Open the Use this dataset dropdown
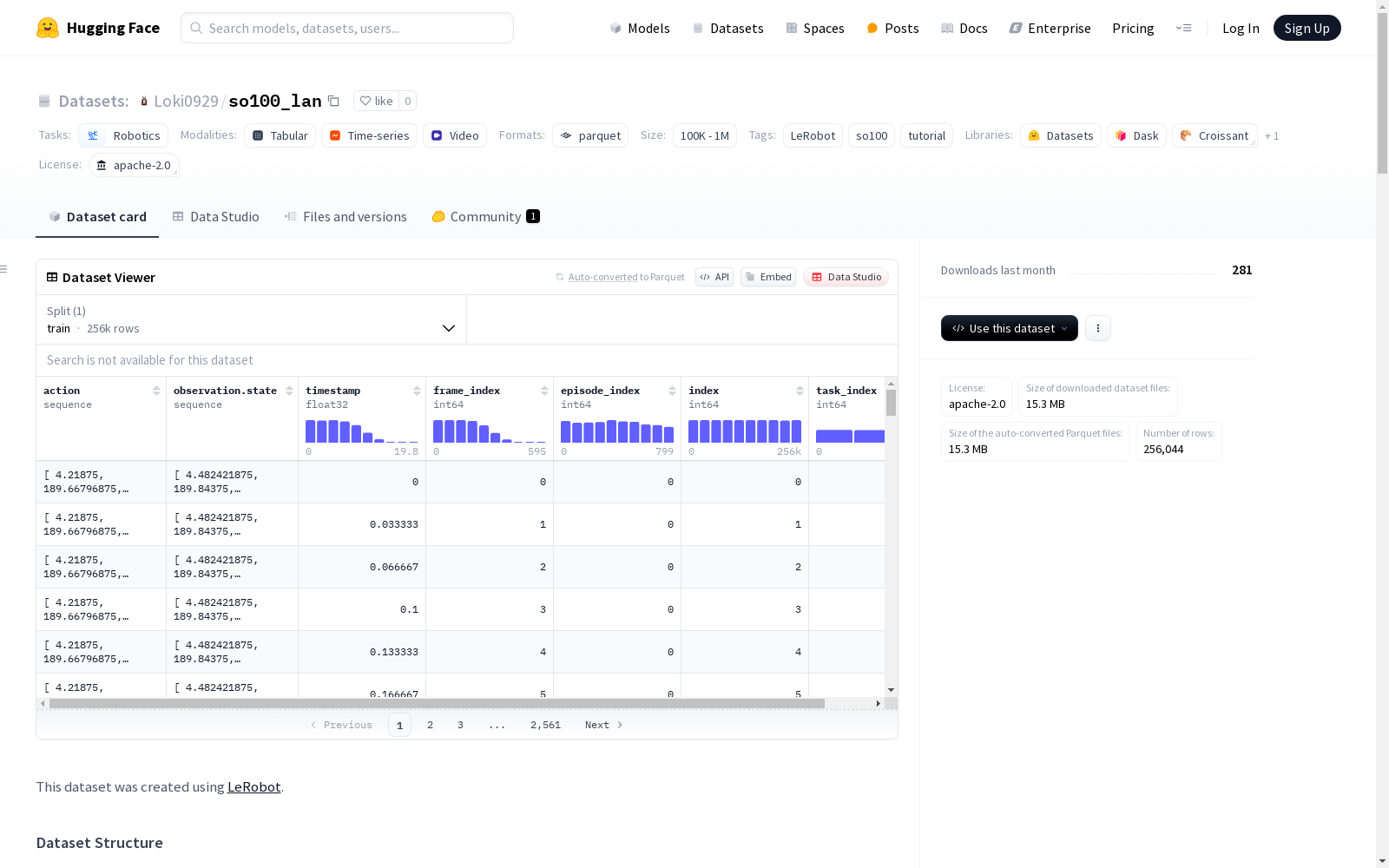This screenshot has width=1389, height=868. point(1010,328)
